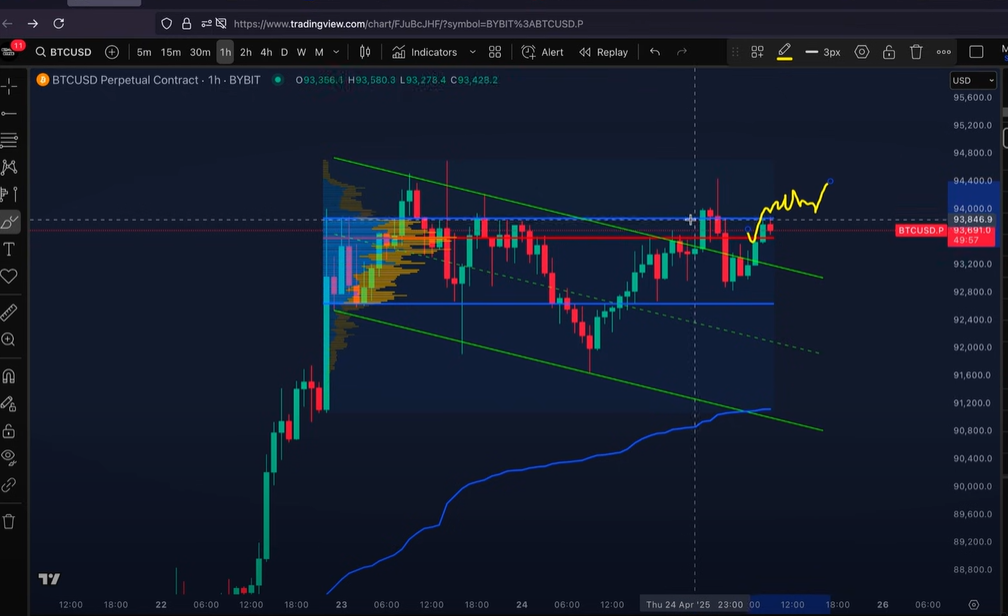Start bar Replay mode
This screenshot has width=1008, height=616.
point(604,52)
